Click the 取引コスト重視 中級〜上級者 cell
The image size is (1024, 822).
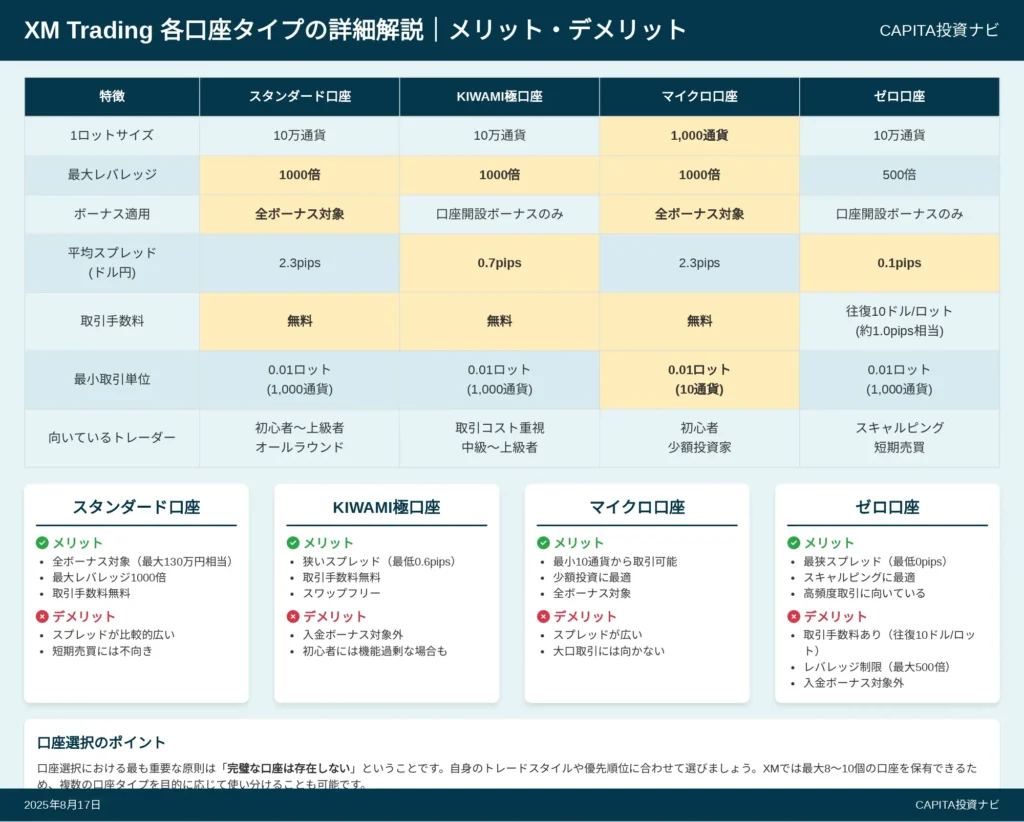[500, 437]
